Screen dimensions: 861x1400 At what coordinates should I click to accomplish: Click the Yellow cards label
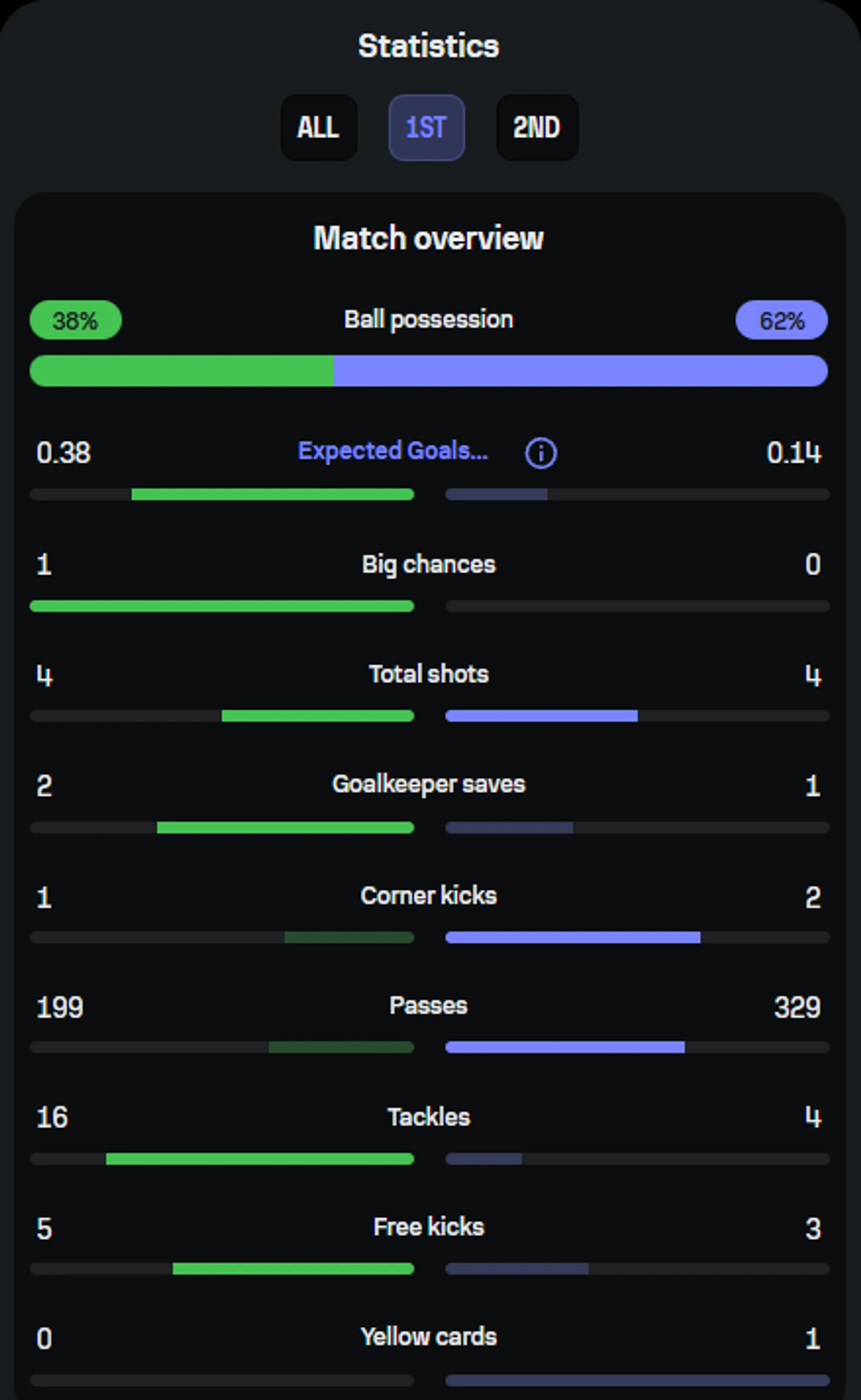coord(429,1336)
